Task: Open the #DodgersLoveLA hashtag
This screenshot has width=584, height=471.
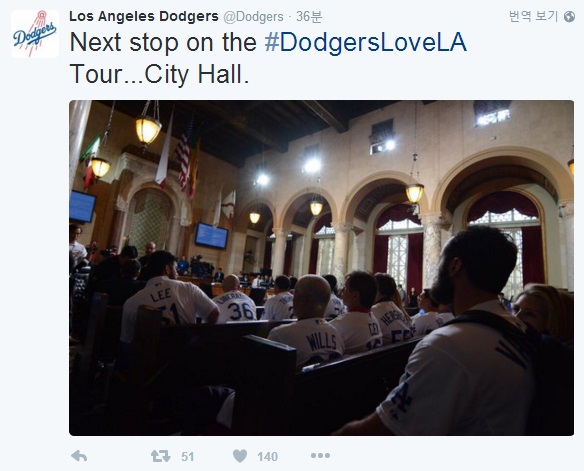Action: pyautogui.click(x=365, y=42)
